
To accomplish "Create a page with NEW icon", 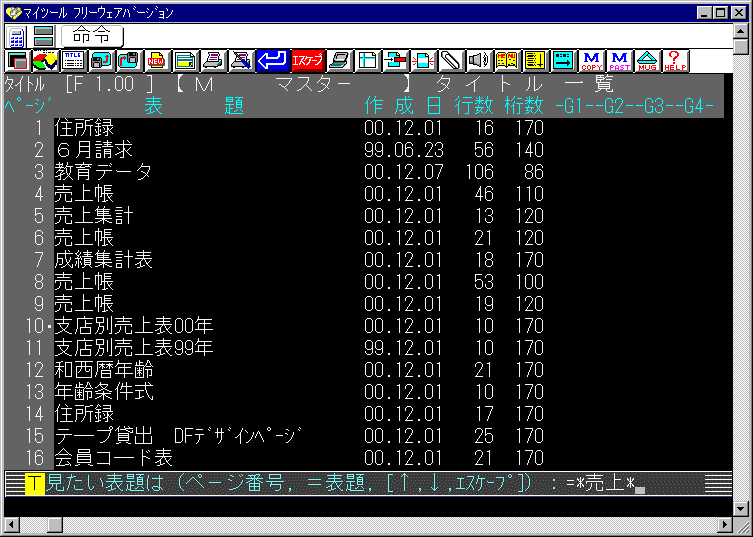I will tap(157, 61).
